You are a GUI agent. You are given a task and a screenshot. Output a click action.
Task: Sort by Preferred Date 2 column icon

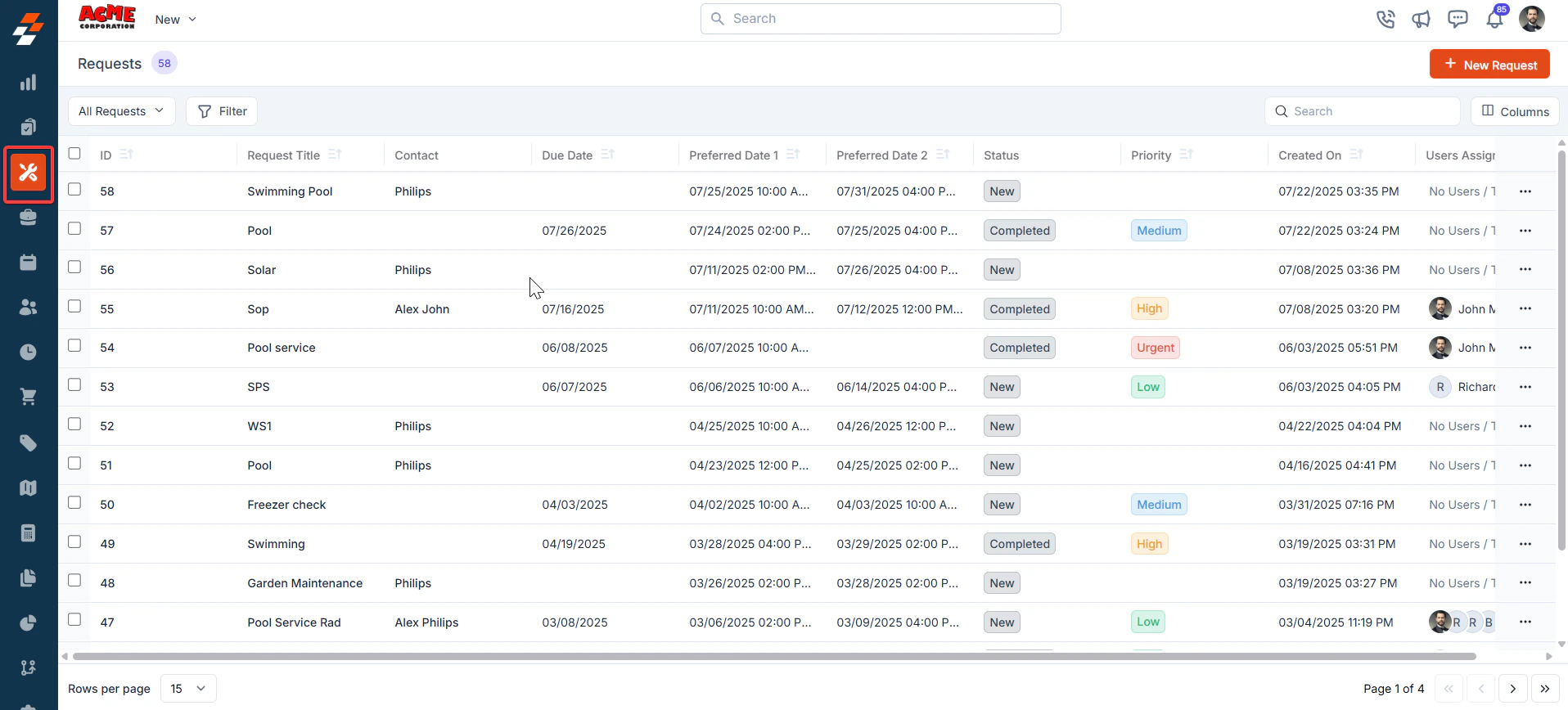point(943,154)
